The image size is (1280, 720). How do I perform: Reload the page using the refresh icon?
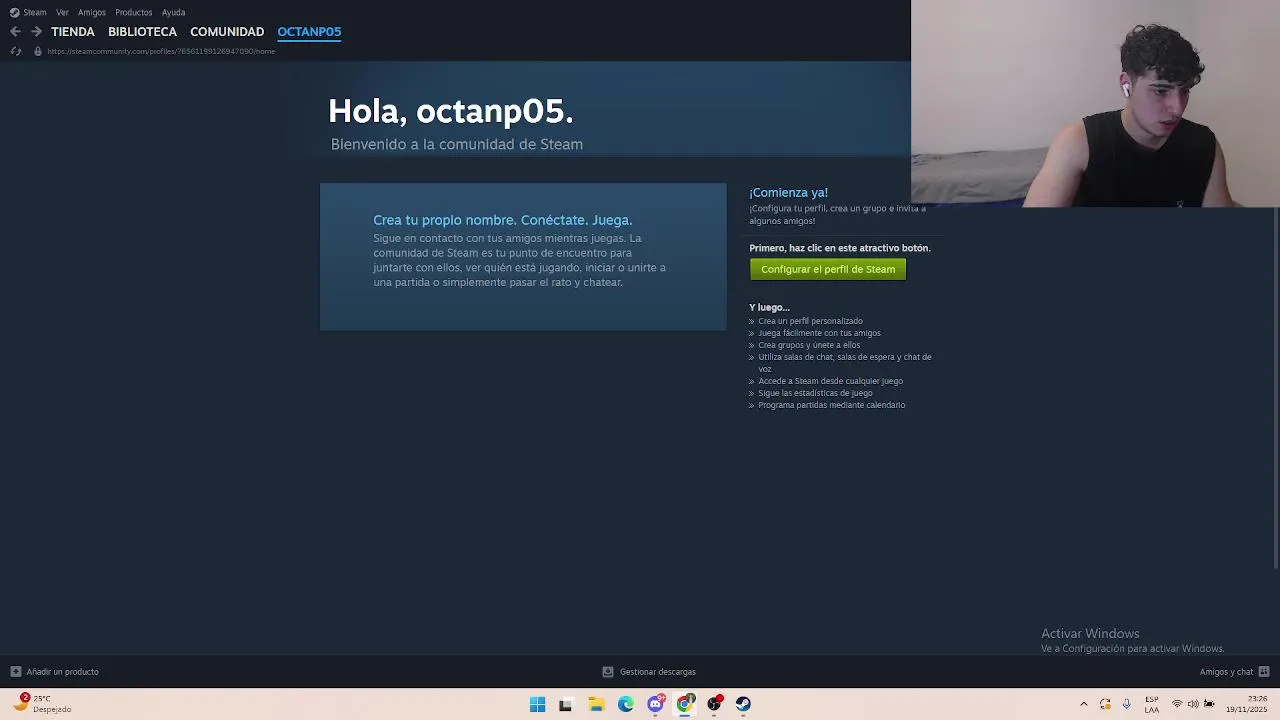pos(15,51)
